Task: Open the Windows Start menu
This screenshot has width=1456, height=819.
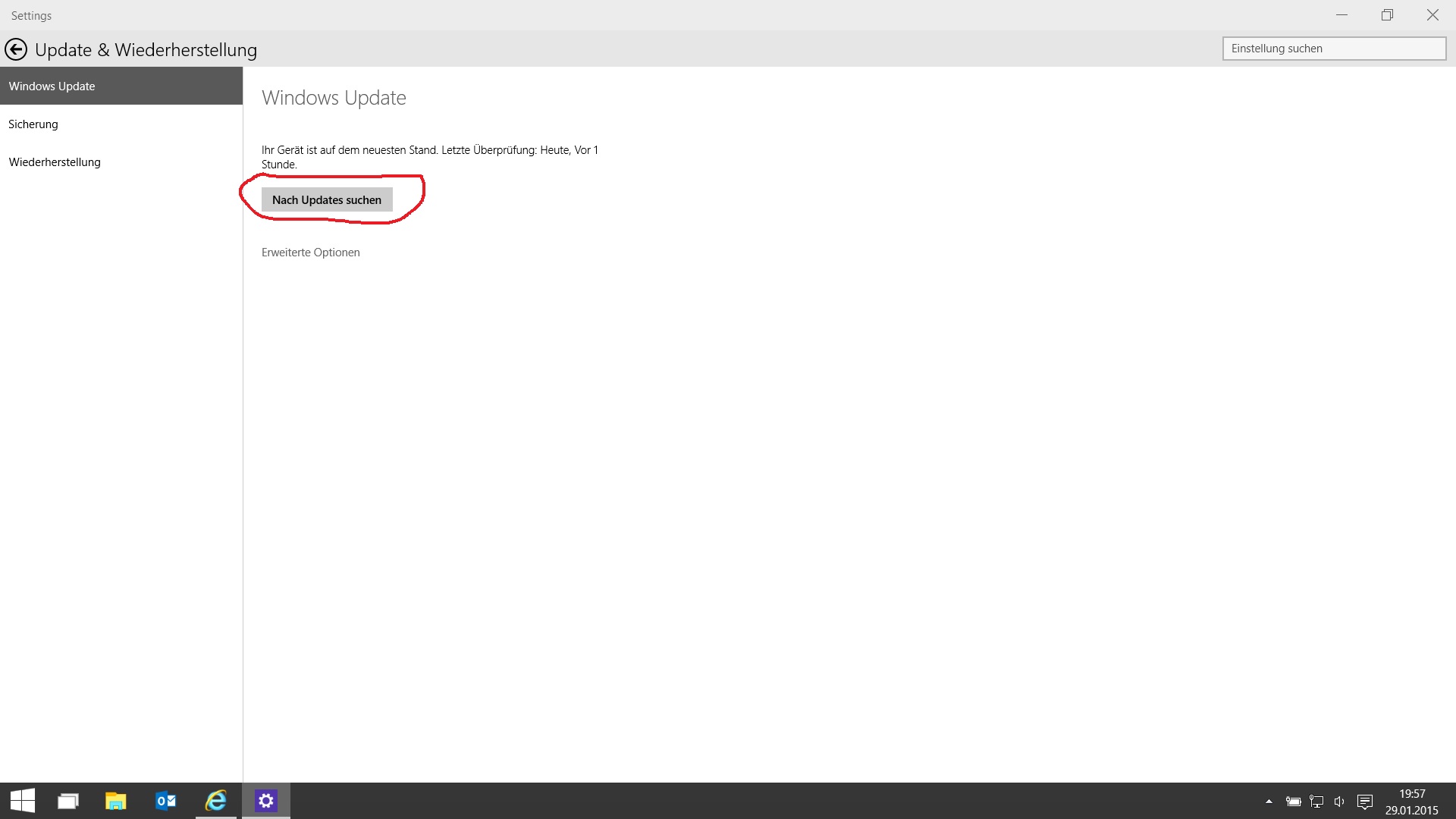Action: click(23, 801)
